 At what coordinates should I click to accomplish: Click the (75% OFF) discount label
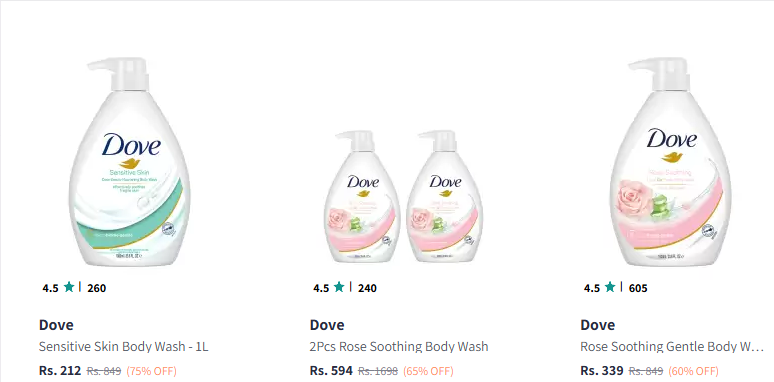[x=152, y=371]
